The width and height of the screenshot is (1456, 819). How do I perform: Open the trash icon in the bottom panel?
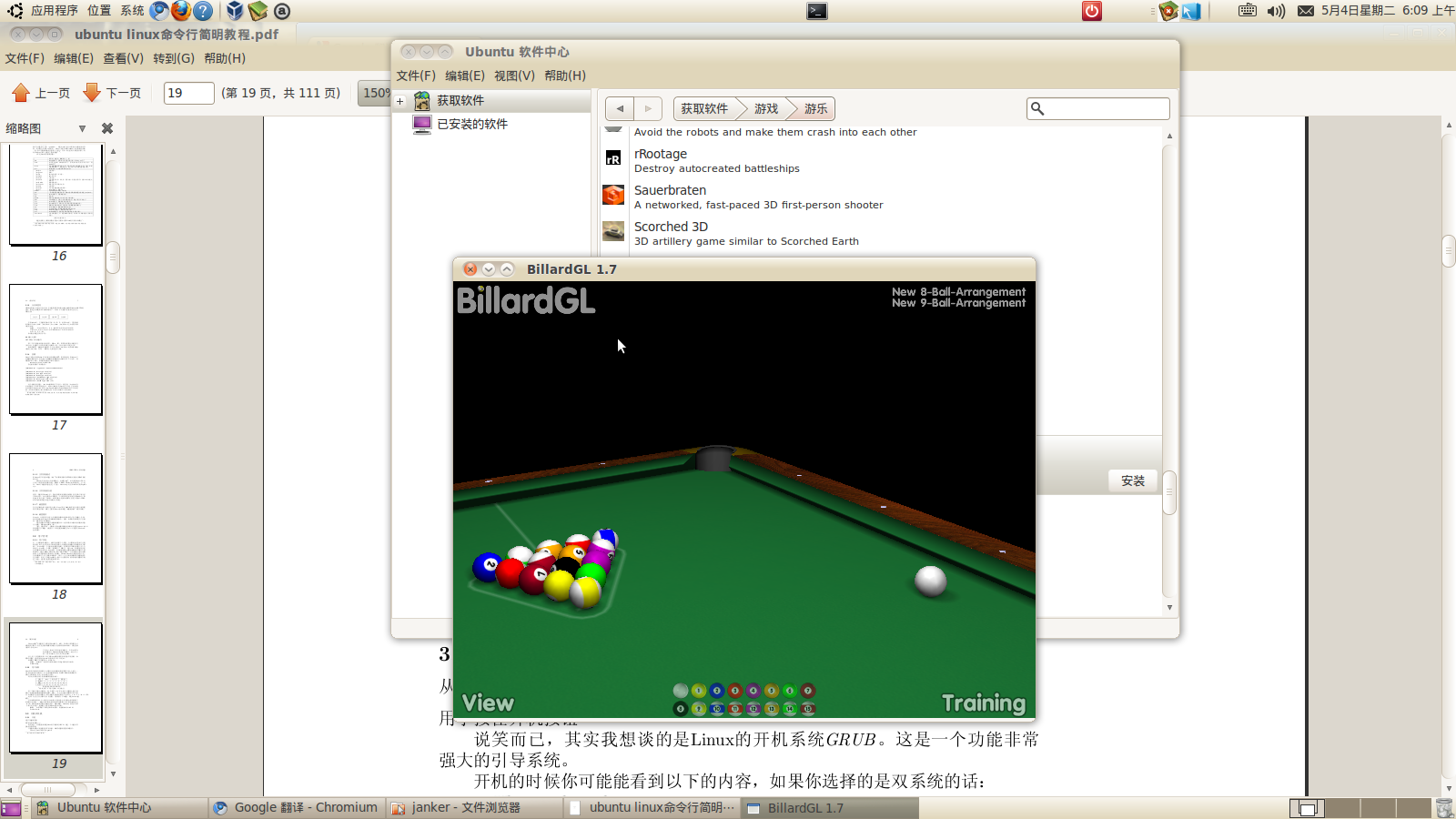1444,808
